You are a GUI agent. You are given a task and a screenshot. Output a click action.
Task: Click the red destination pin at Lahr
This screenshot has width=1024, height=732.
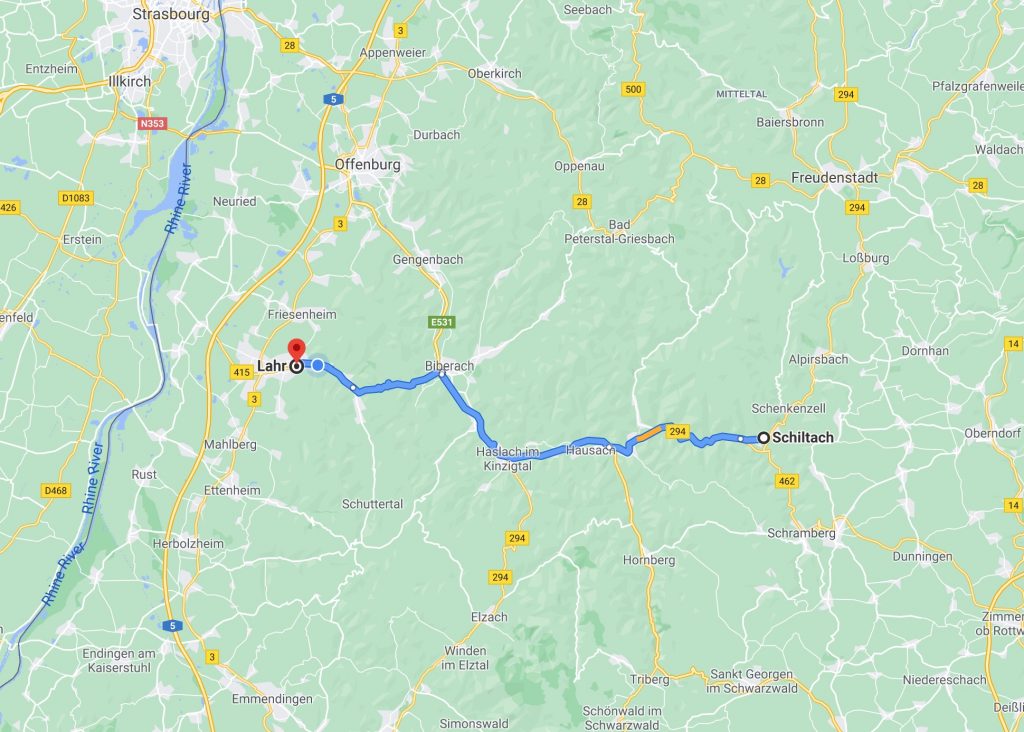296,350
